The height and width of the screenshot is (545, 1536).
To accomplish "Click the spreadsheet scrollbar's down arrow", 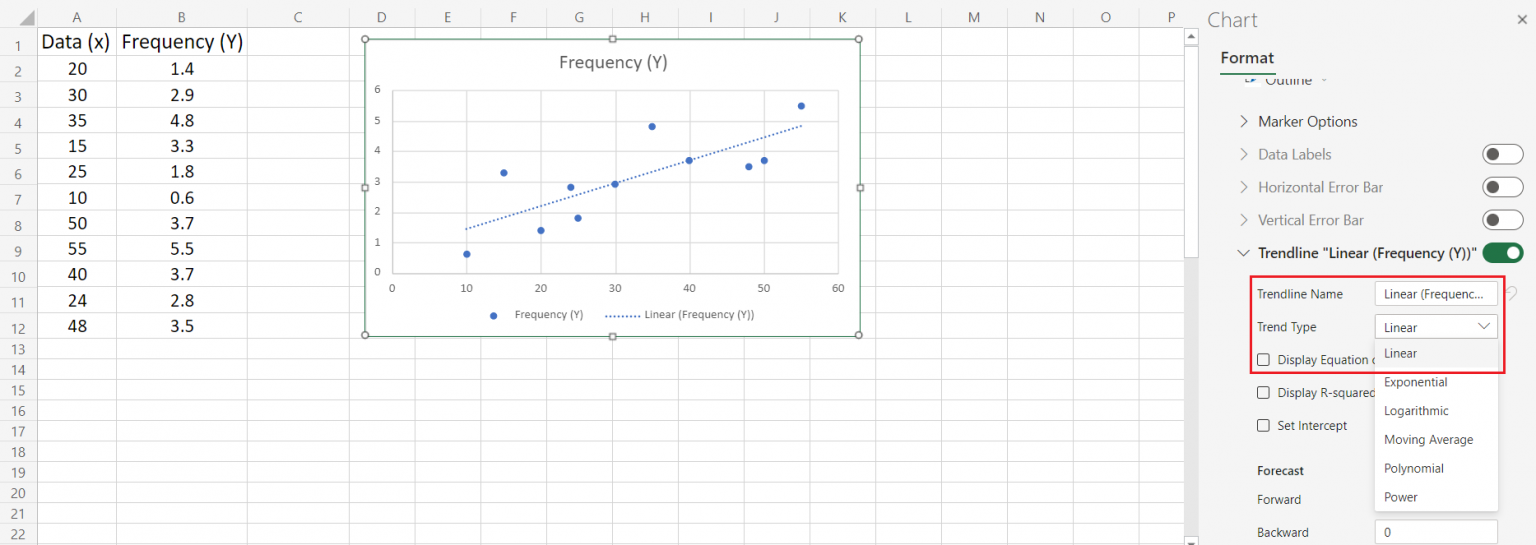I will (1190, 540).
